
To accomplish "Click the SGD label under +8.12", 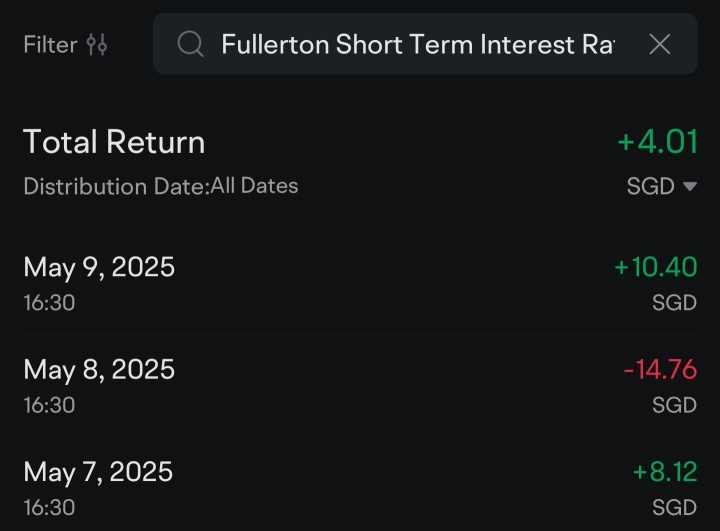I will pos(674,506).
